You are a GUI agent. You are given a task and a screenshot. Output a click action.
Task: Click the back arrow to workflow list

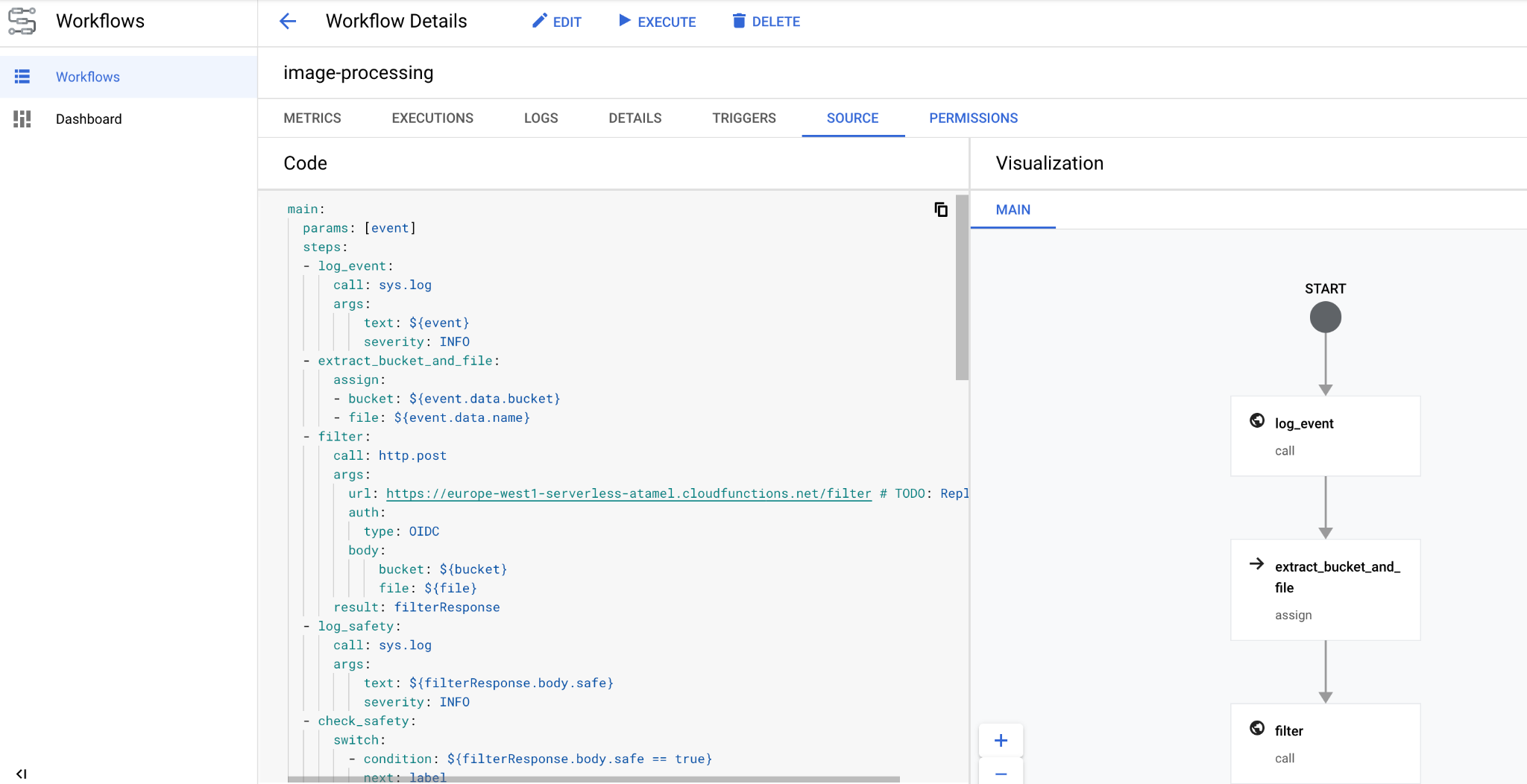[288, 22]
